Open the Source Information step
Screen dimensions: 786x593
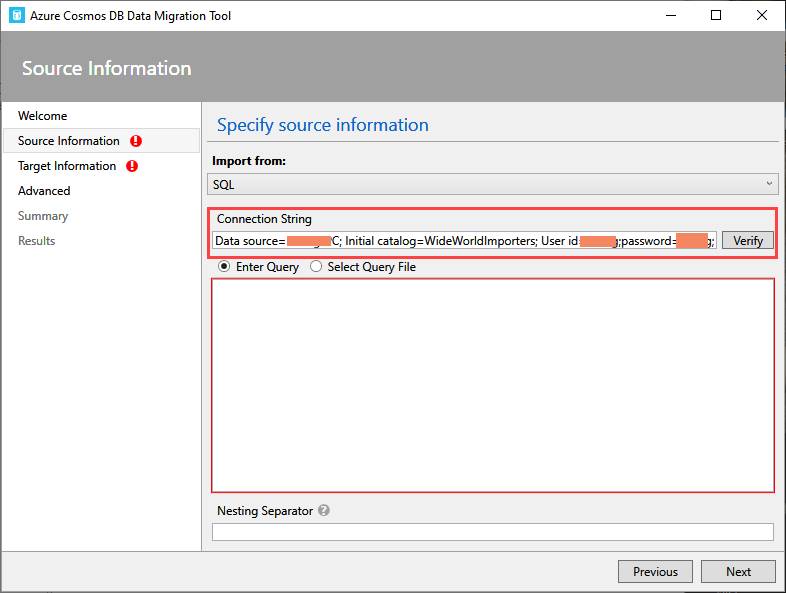tap(68, 141)
